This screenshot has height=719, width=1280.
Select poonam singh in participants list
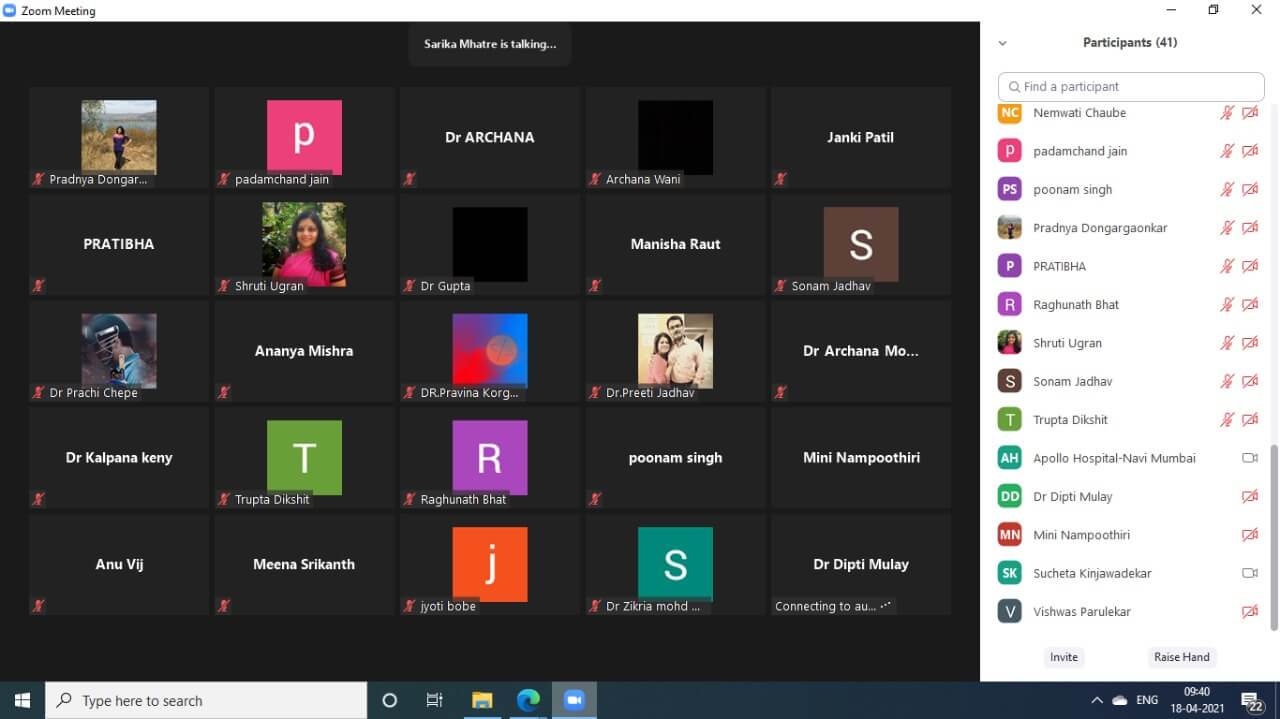click(x=1072, y=190)
